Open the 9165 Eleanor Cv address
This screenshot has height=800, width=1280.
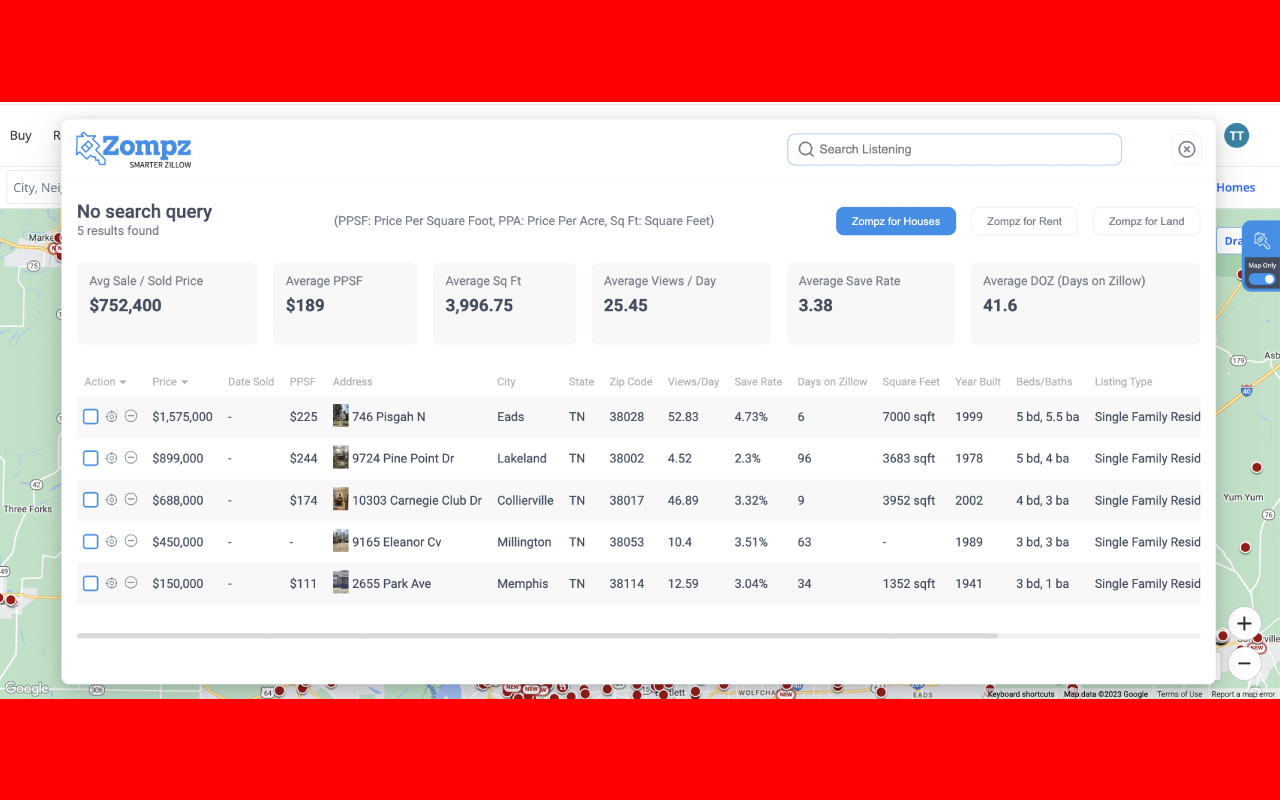tap(397, 542)
